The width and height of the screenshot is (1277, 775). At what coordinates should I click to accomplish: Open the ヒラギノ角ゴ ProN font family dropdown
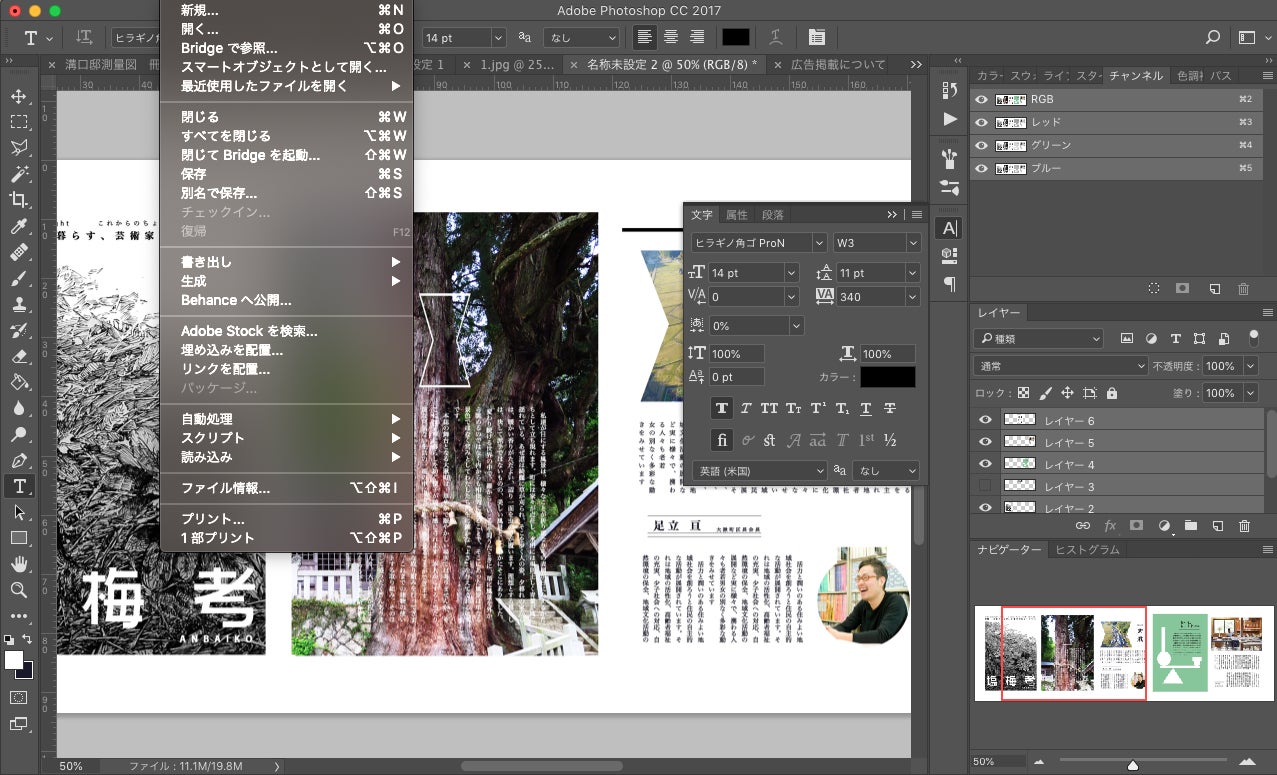(x=758, y=243)
